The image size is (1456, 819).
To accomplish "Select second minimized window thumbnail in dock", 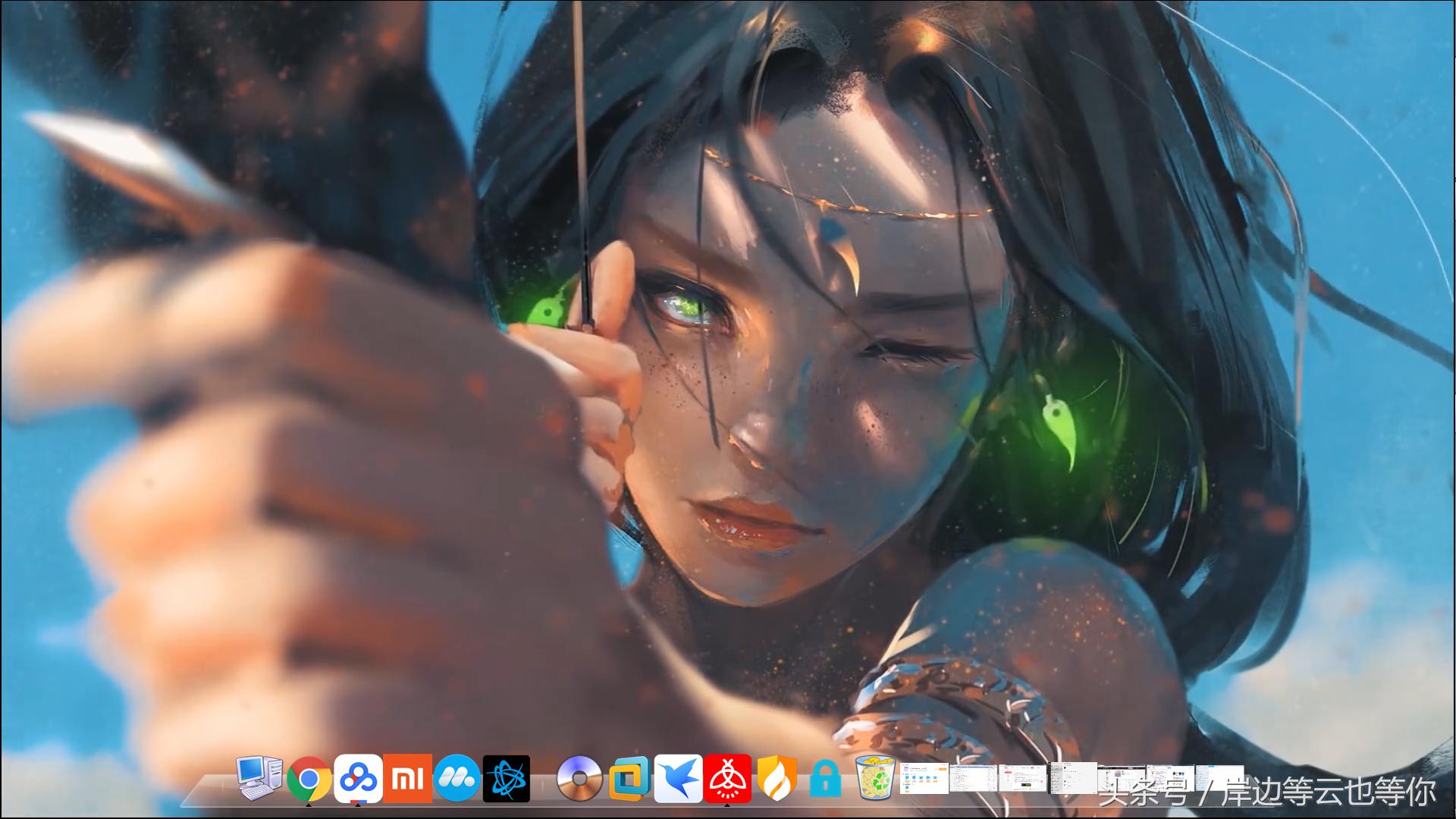I will point(974,779).
